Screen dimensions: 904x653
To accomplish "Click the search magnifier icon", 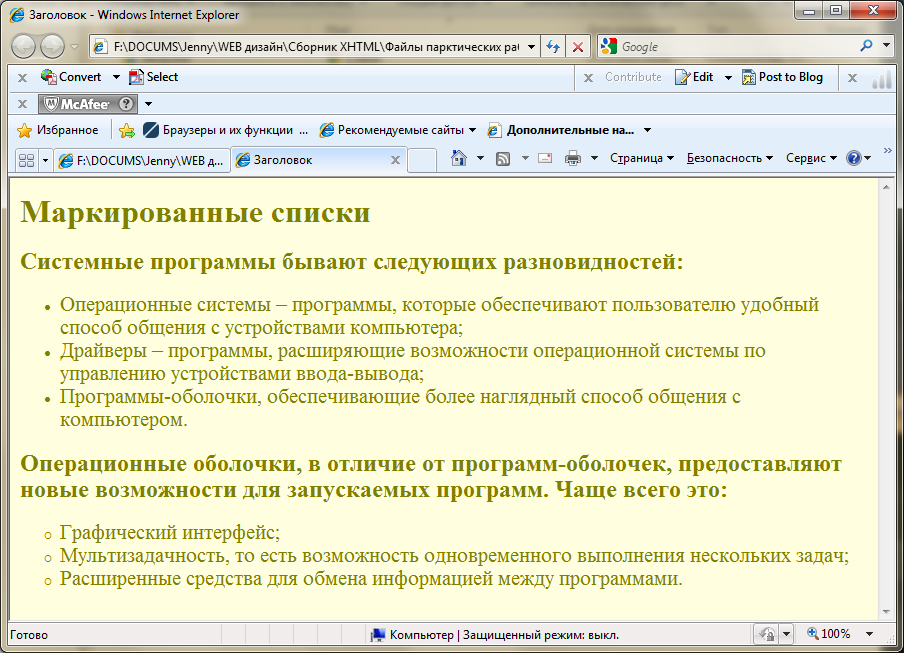I will click(866, 46).
